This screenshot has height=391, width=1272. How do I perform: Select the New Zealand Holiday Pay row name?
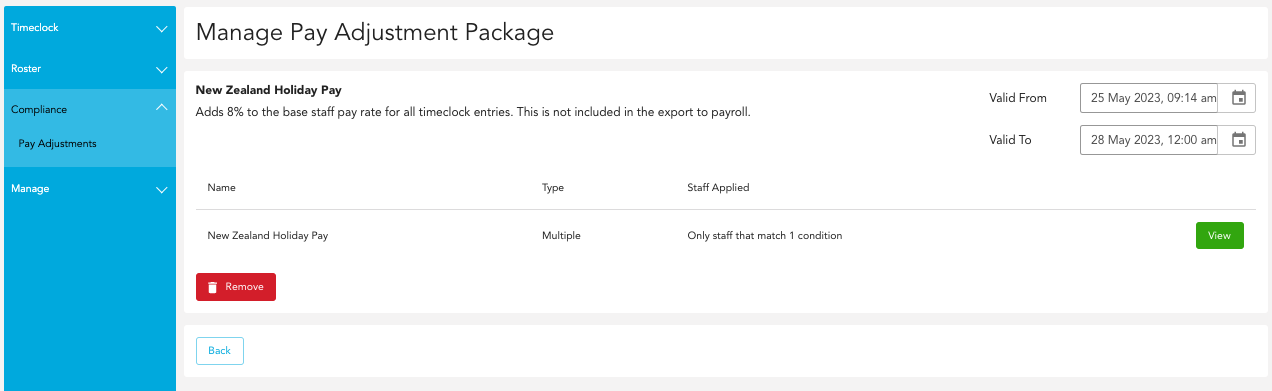pos(267,236)
